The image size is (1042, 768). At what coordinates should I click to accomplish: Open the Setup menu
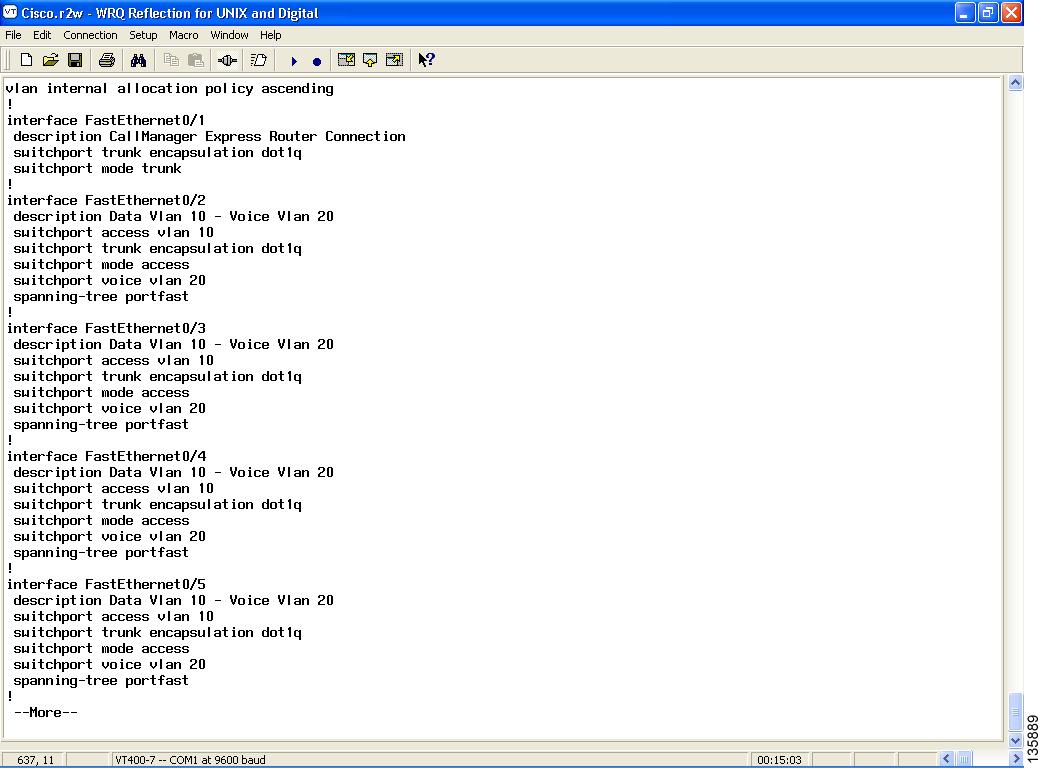(x=143, y=35)
